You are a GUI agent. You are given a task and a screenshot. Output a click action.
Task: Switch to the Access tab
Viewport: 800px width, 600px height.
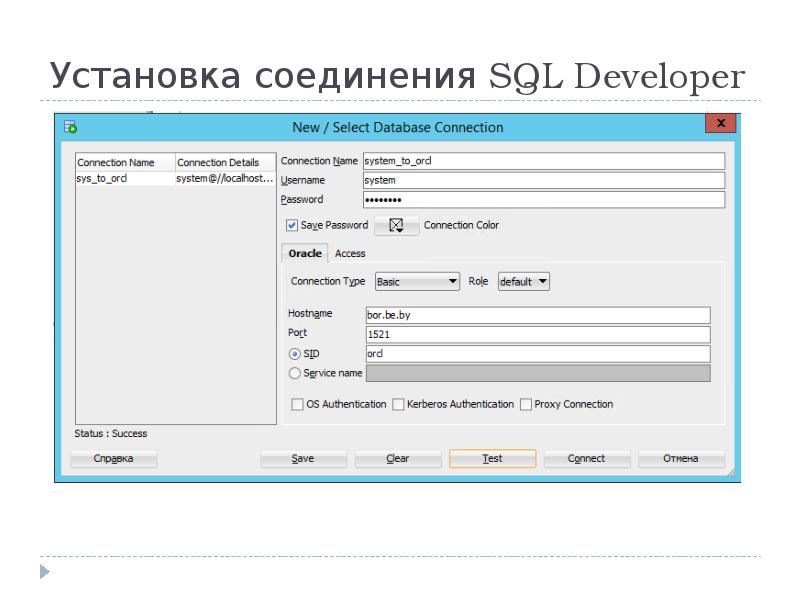pos(351,253)
